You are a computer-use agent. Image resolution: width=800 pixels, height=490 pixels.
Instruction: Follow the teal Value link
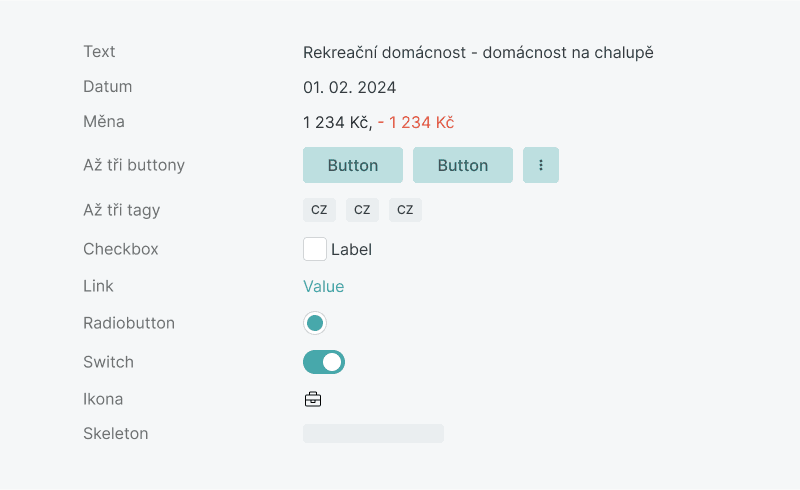pos(323,286)
